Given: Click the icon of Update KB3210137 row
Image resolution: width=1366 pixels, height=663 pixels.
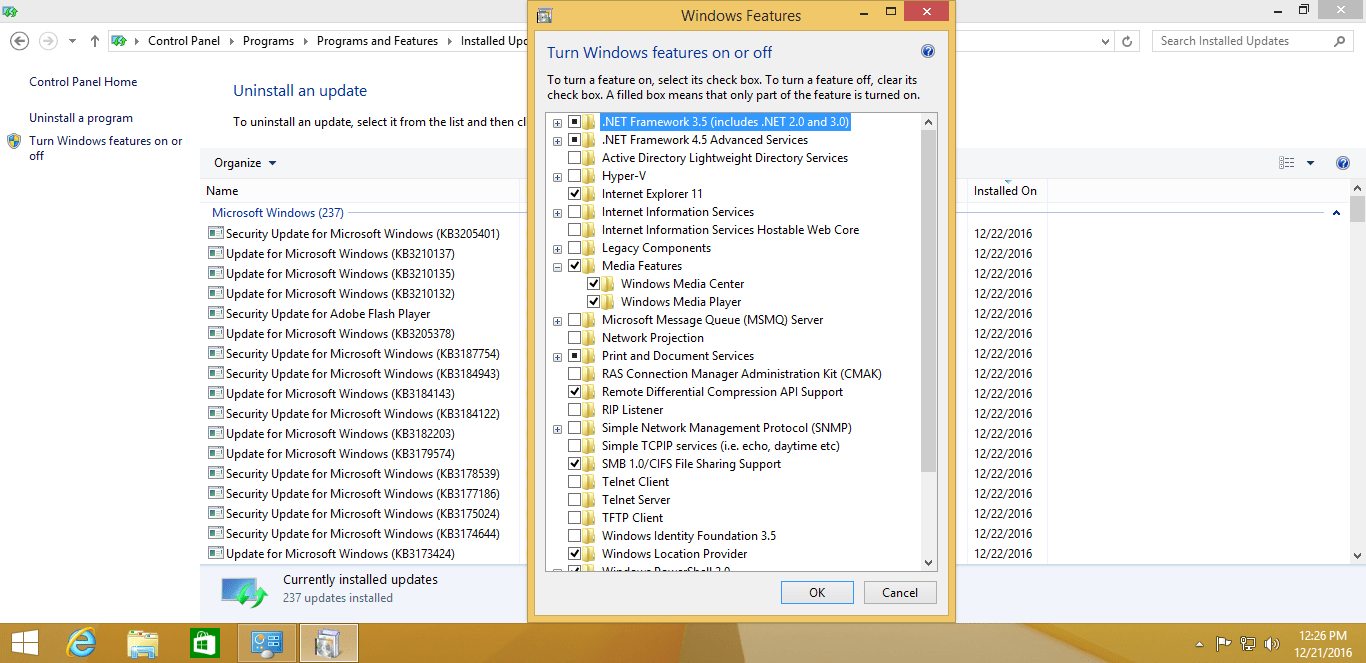Looking at the screenshot, I should [215, 253].
